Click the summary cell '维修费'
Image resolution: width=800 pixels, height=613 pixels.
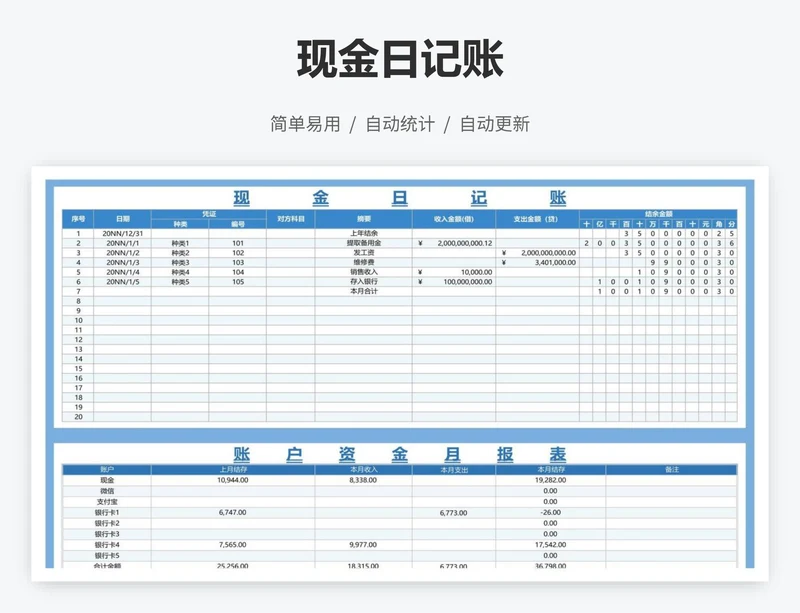pyautogui.click(x=364, y=262)
